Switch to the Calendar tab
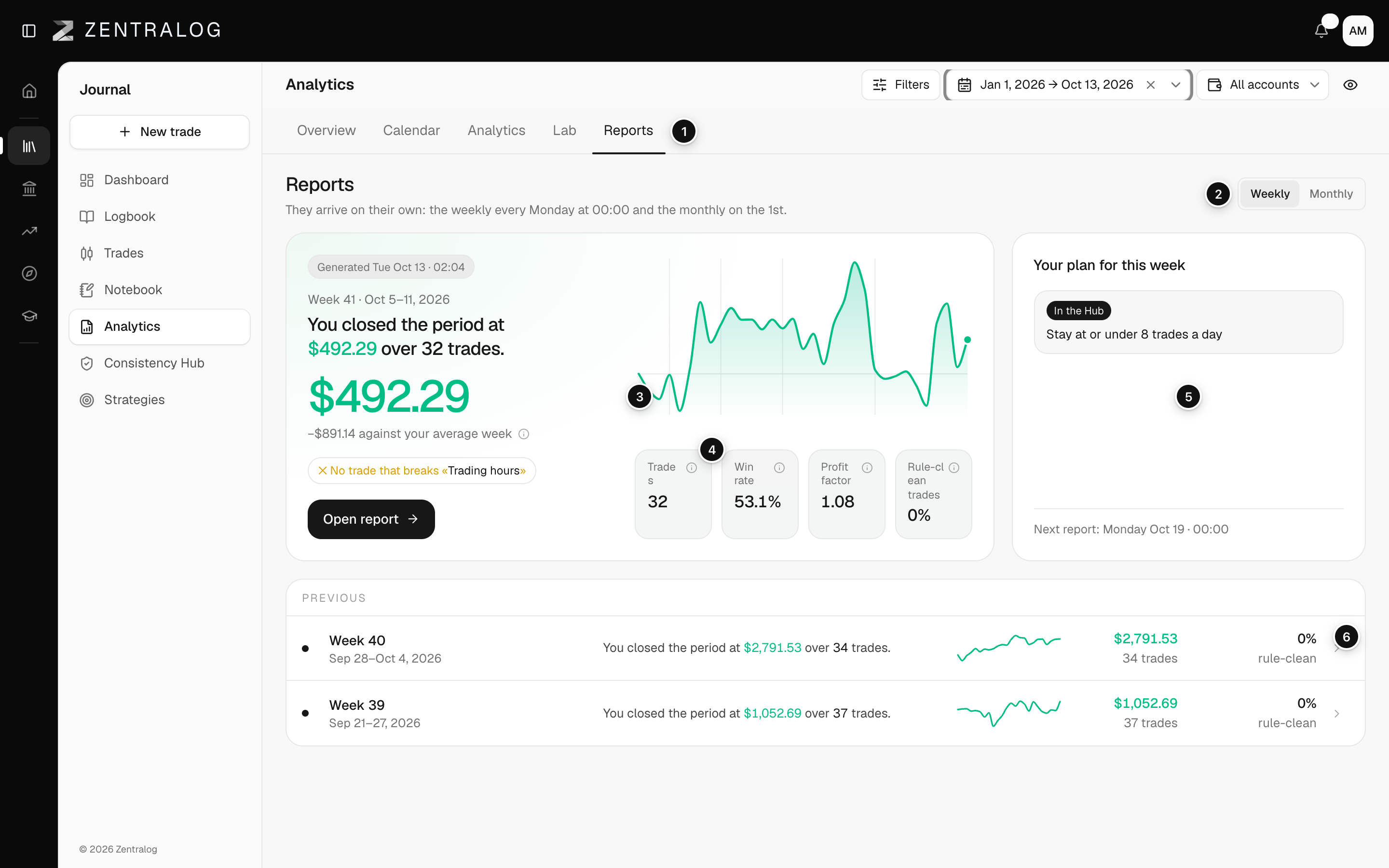1389x868 pixels. click(x=411, y=131)
